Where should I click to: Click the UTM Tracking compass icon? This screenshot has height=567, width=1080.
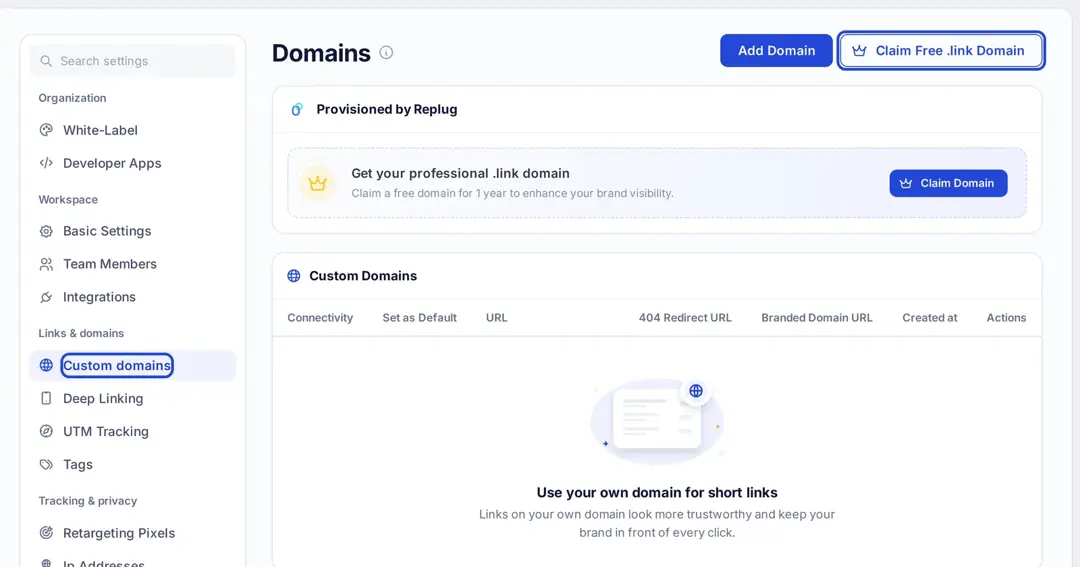tap(46, 431)
